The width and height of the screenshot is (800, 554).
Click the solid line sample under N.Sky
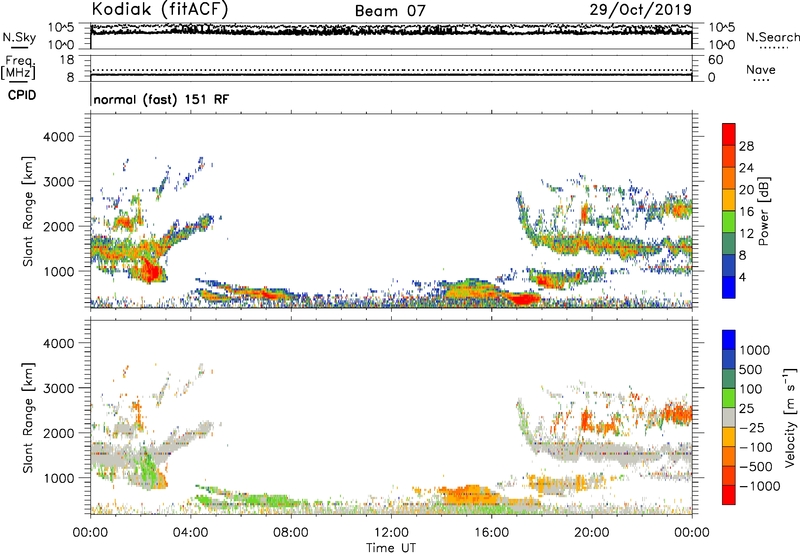tap(19, 47)
